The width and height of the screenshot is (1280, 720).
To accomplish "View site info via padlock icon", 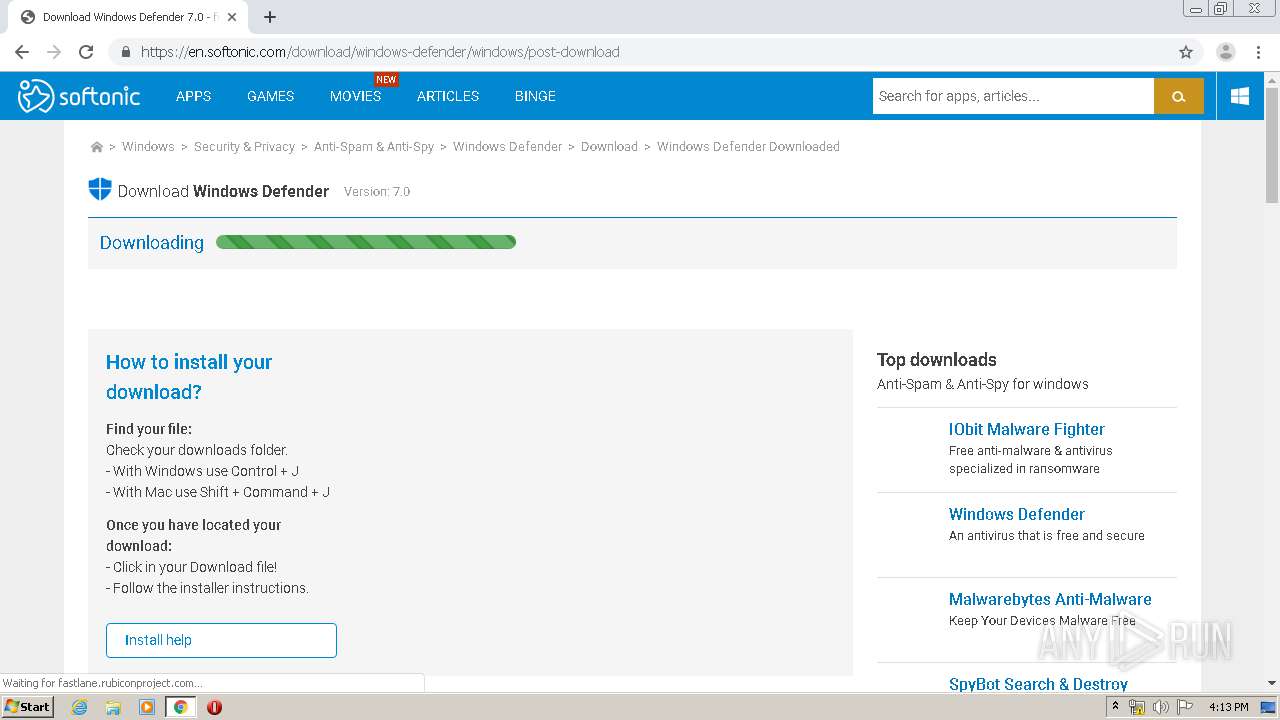I will pyautogui.click(x=126, y=52).
